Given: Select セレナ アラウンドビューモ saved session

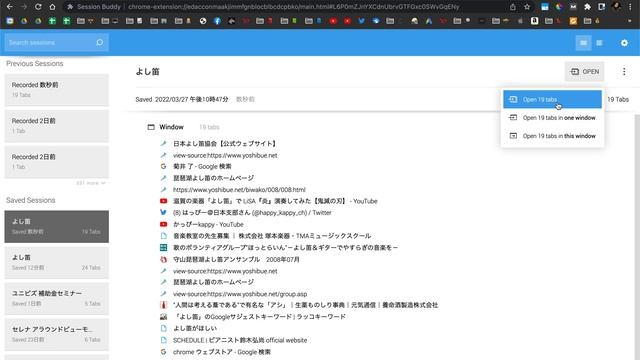Looking at the screenshot, I should pos(57,334).
